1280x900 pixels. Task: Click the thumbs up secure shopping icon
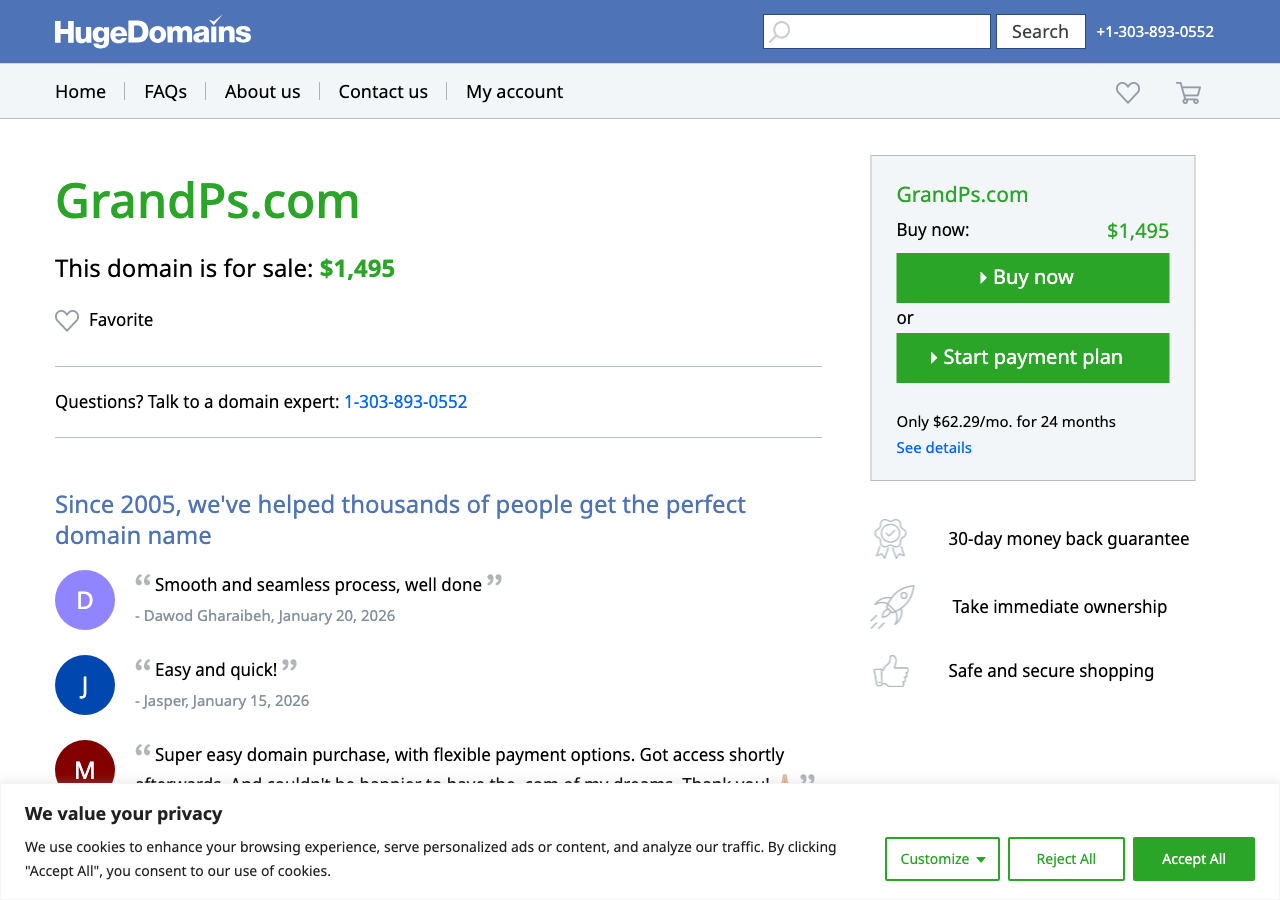(x=891, y=671)
